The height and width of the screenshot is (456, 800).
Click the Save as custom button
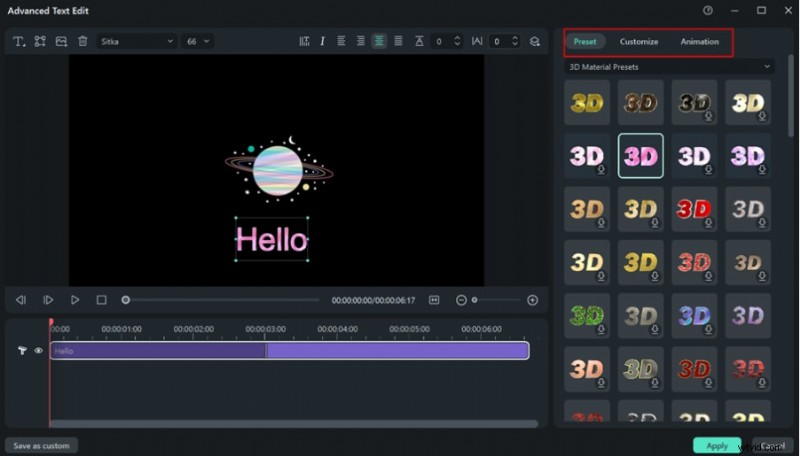pos(41,445)
